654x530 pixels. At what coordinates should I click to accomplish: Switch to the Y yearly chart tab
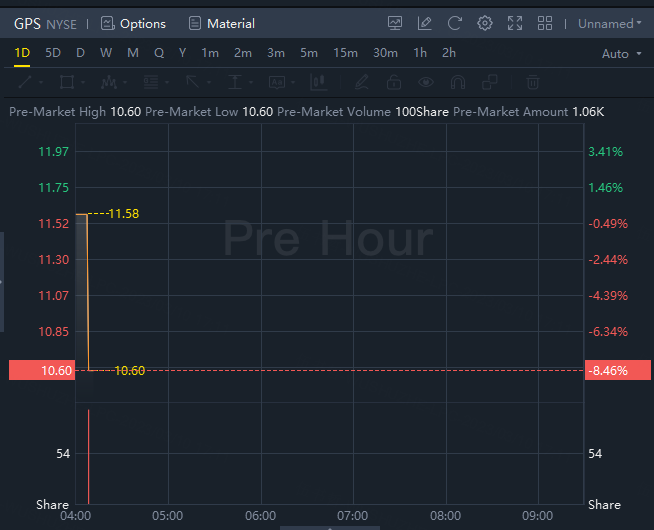click(x=182, y=53)
